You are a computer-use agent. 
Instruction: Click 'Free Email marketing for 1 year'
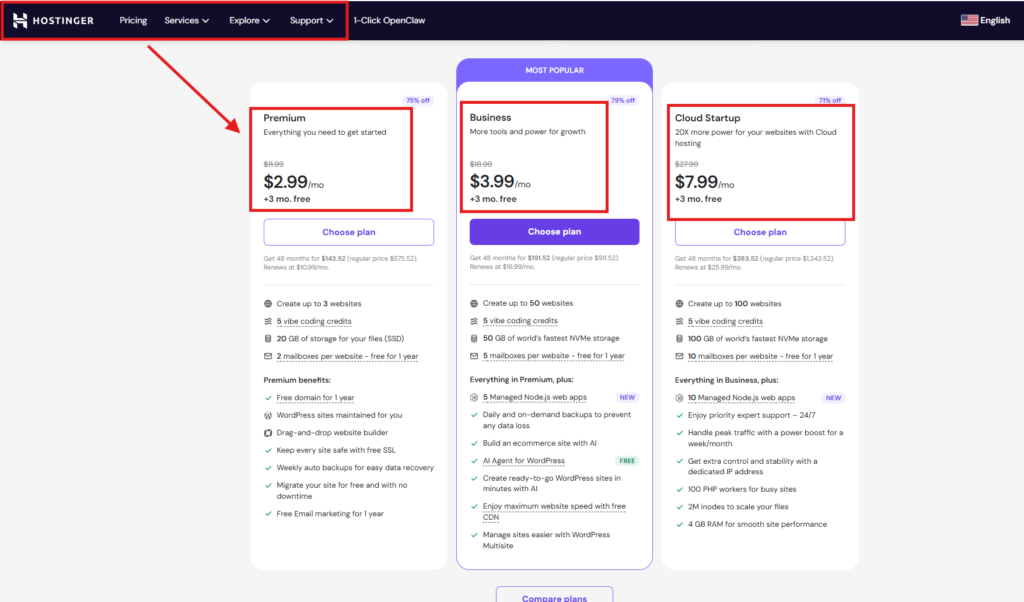[330, 514]
